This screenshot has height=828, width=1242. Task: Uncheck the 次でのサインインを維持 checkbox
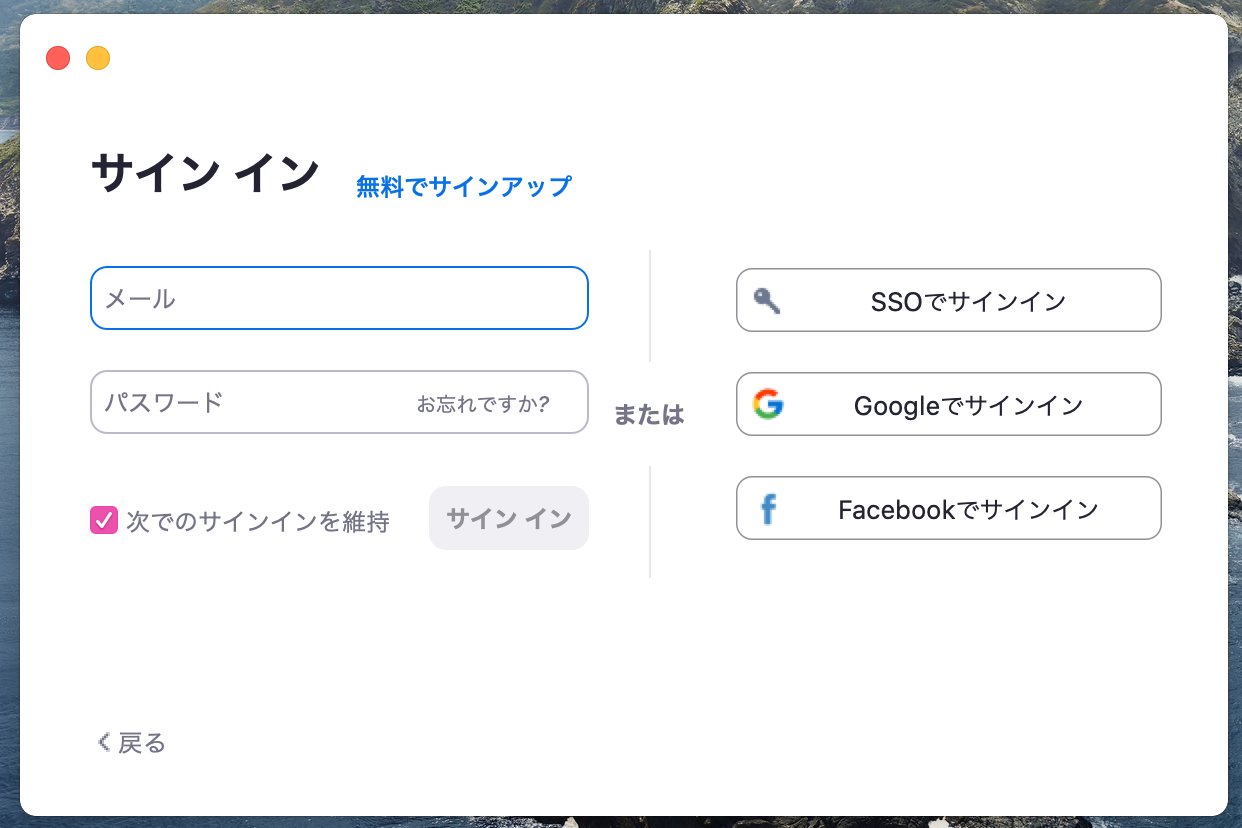pyautogui.click(x=104, y=520)
